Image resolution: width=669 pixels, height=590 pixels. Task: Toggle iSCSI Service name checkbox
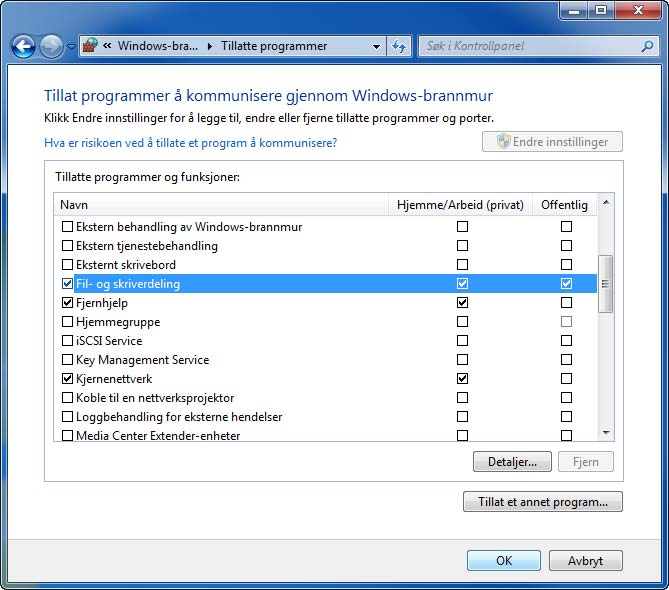click(67, 340)
